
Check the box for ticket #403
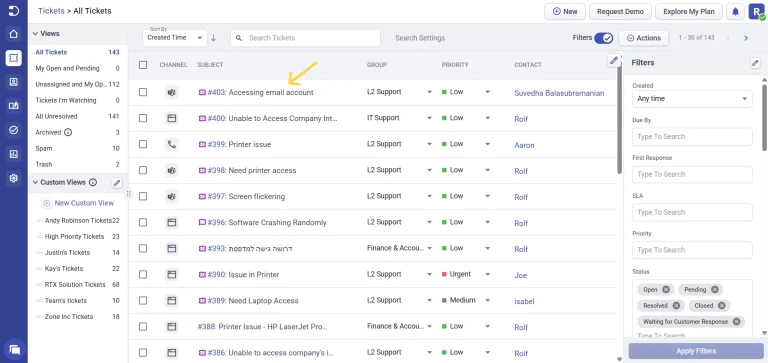coord(143,92)
